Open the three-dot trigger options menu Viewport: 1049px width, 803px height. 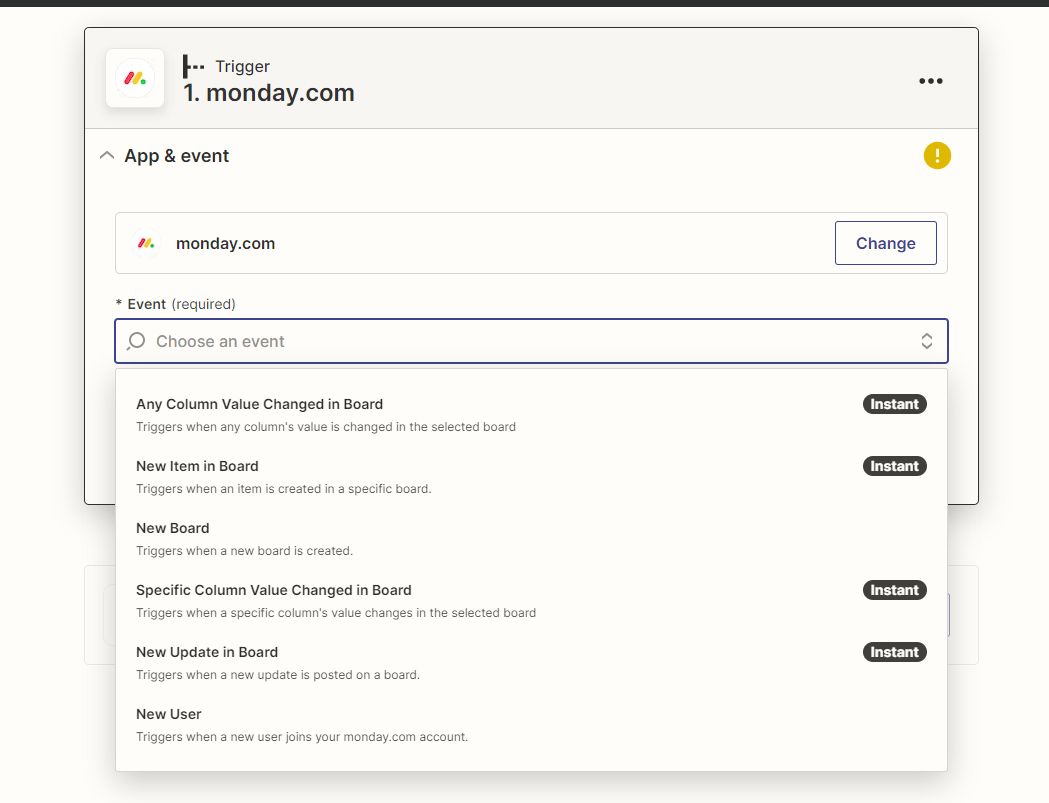click(x=931, y=81)
